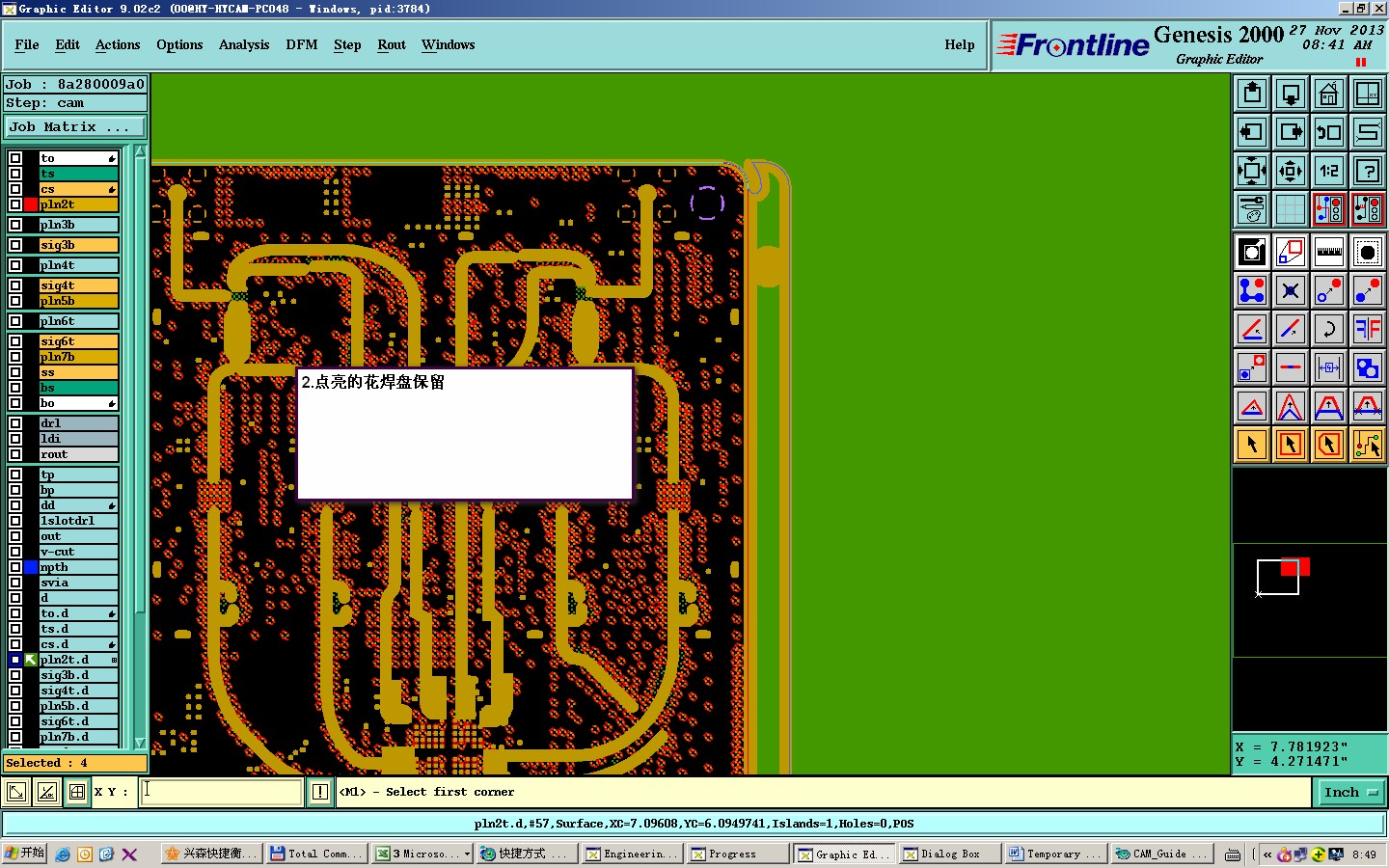Screen dimensions: 1389x868
Task: Click layer list scroll up arrow
Action: pos(140,151)
